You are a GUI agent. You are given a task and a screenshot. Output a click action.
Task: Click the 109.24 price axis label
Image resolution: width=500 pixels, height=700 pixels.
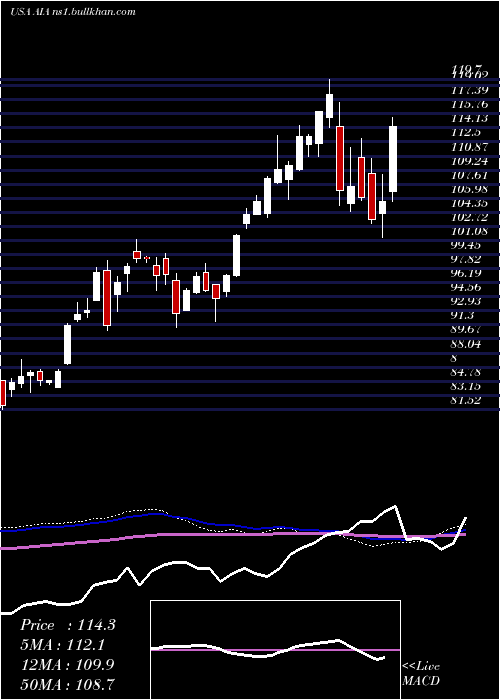[470, 161]
